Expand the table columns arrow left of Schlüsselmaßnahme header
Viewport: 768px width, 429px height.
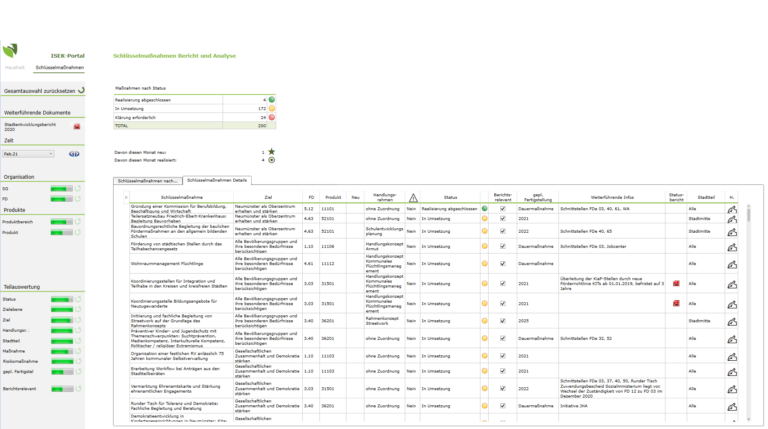[x=126, y=197]
